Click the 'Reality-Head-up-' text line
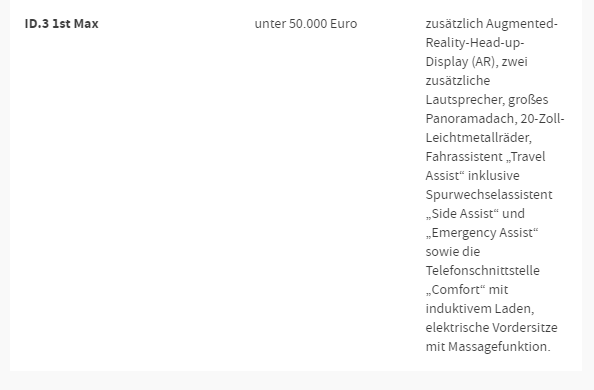 click(475, 43)
